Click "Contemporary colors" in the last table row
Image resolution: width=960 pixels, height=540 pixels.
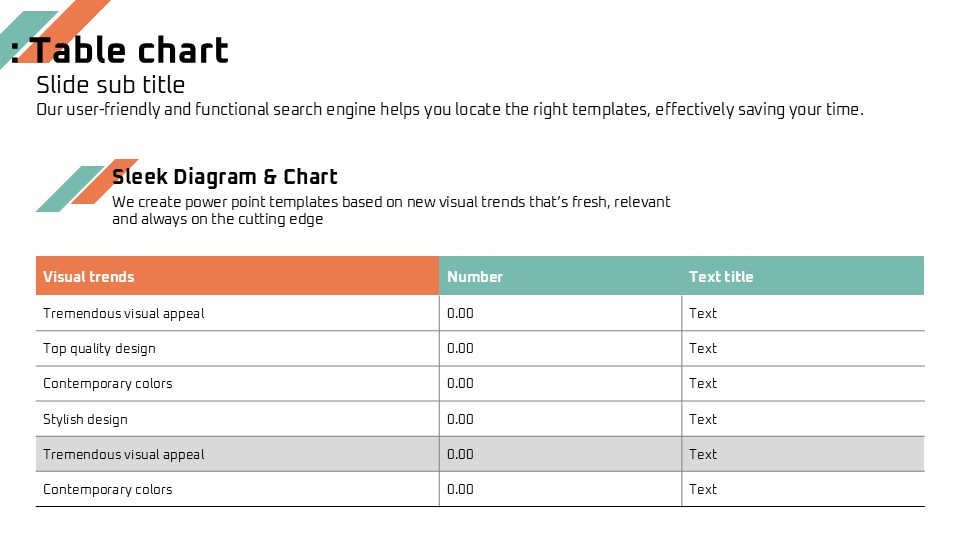point(107,489)
